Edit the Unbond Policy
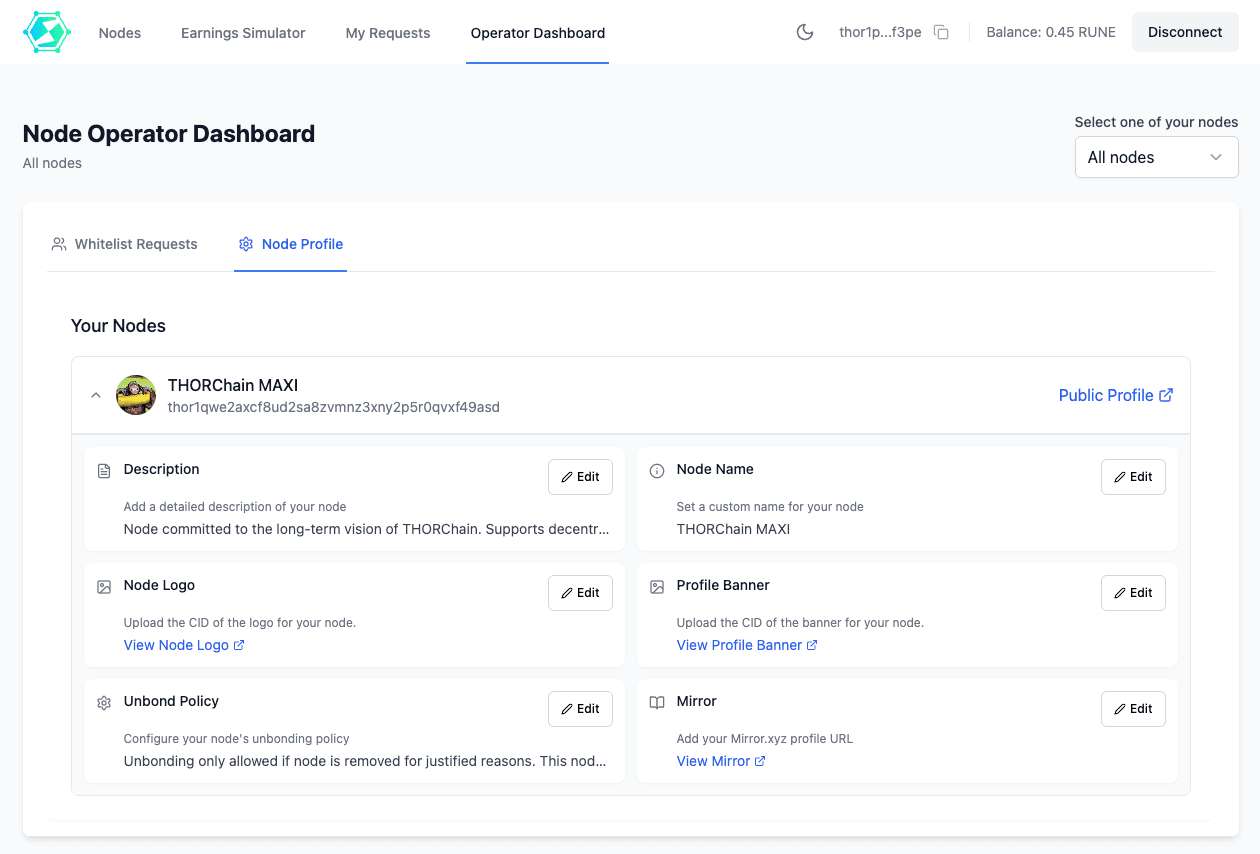 580,709
